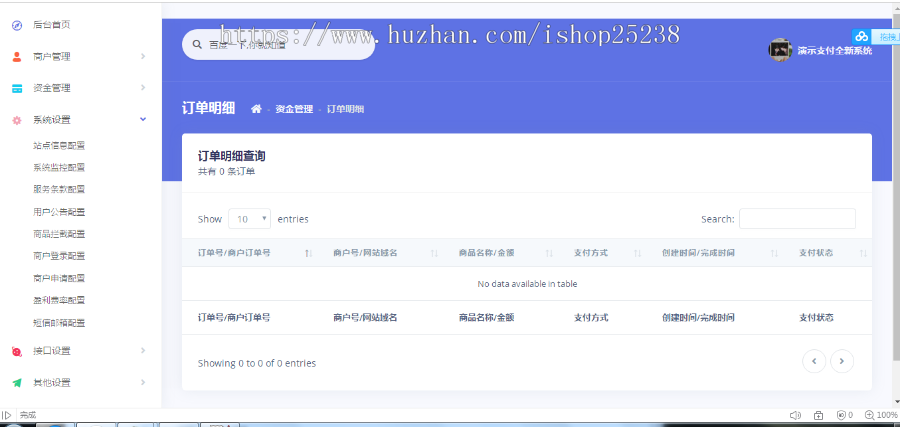Sort by 商品名称/金额 column arrows
Viewport: 900px width, 427px height.
(549, 253)
